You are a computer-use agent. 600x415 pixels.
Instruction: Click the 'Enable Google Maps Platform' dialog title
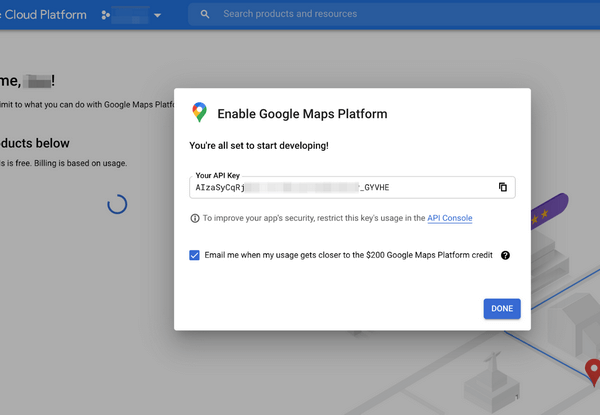click(x=302, y=114)
